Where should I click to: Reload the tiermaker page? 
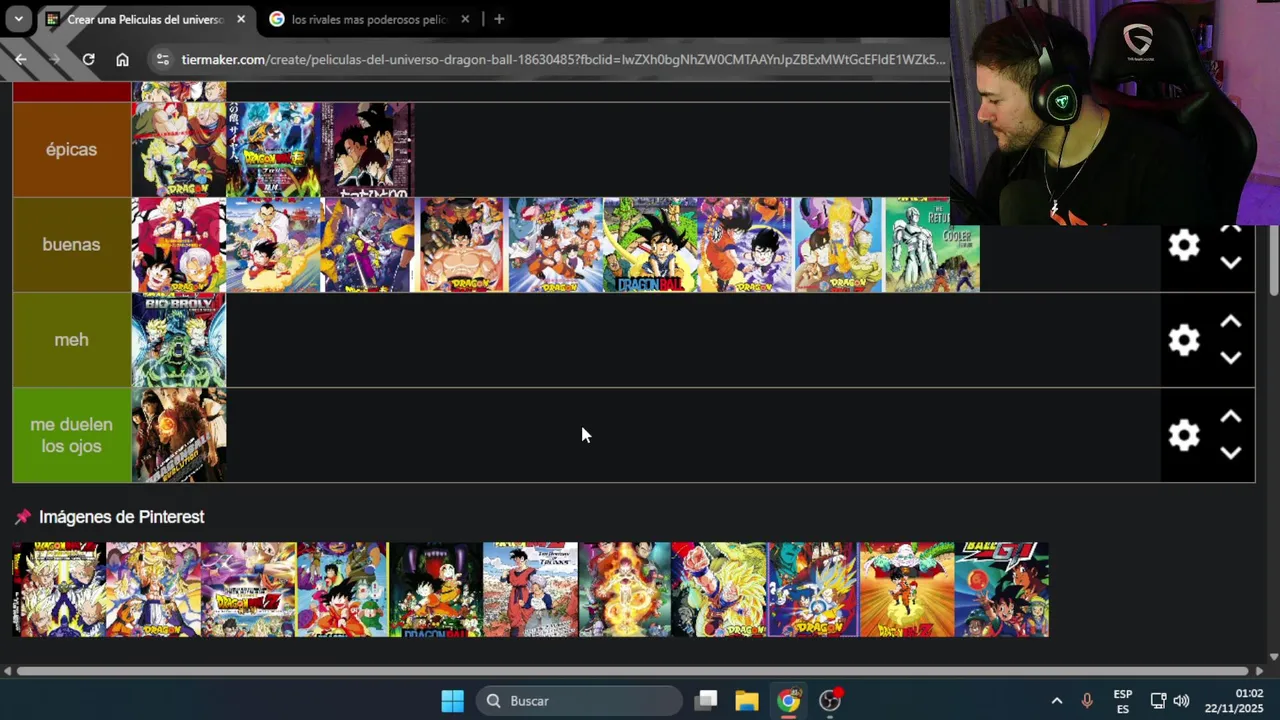tap(88, 59)
